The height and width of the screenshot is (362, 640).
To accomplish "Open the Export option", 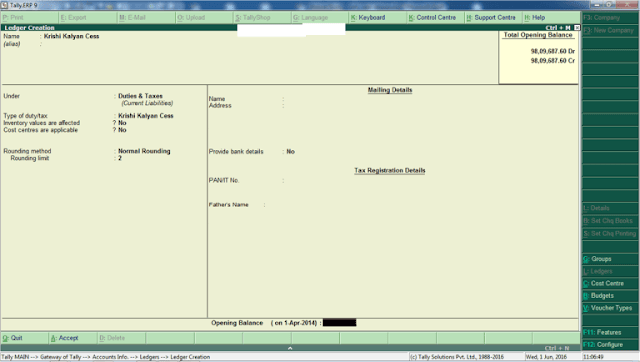I will pos(88,18).
